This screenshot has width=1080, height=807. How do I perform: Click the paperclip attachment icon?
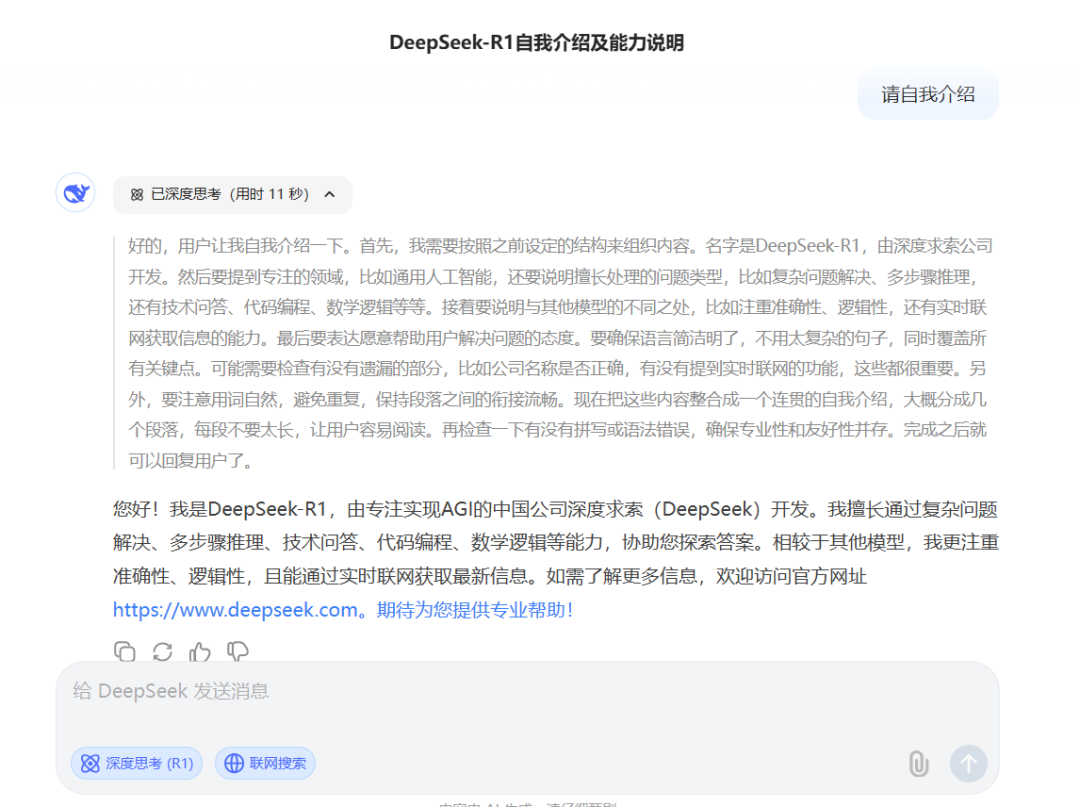(x=919, y=764)
